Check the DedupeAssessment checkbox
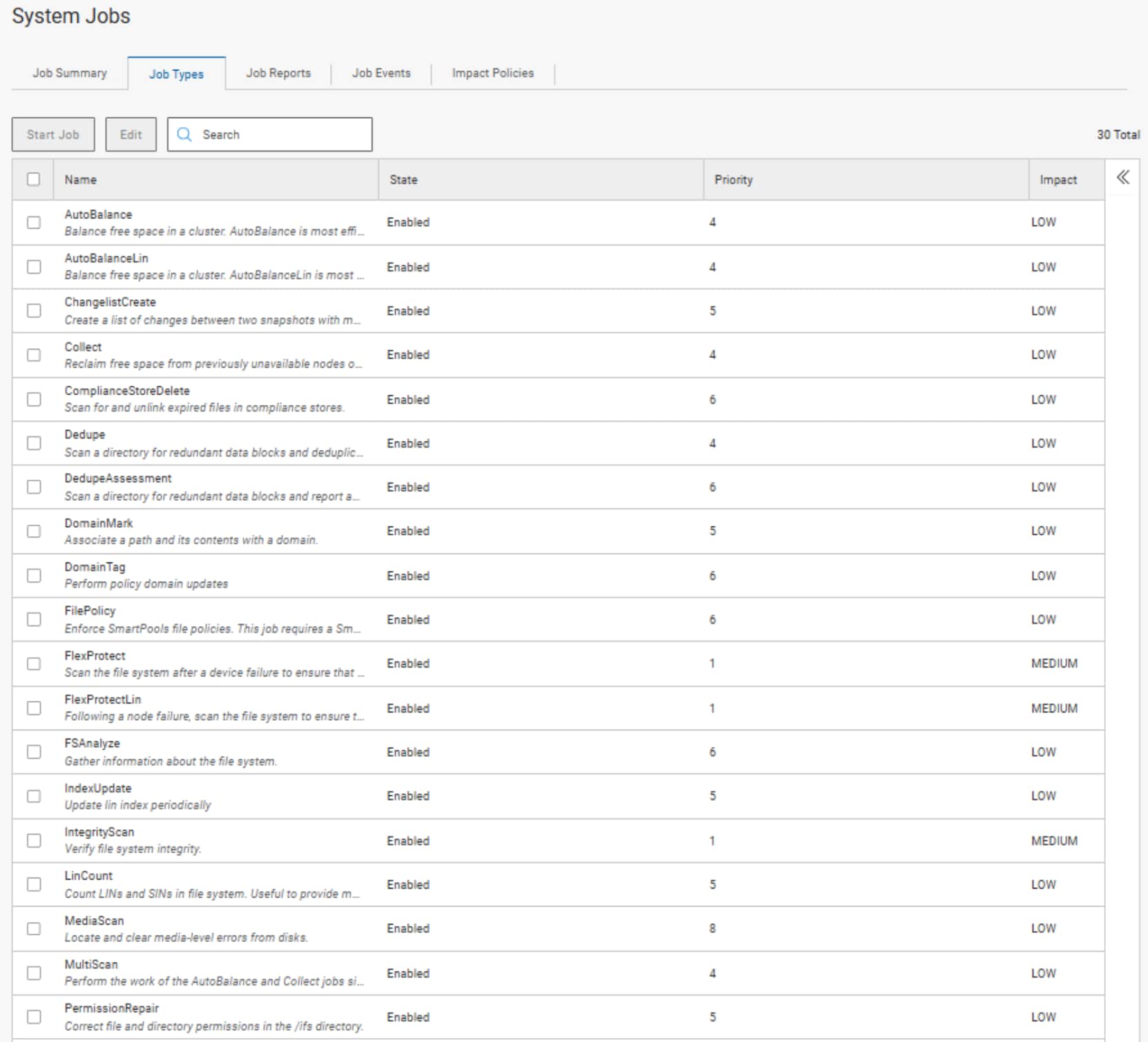Screen dimensions: 1148x1042 pos(33,487)
